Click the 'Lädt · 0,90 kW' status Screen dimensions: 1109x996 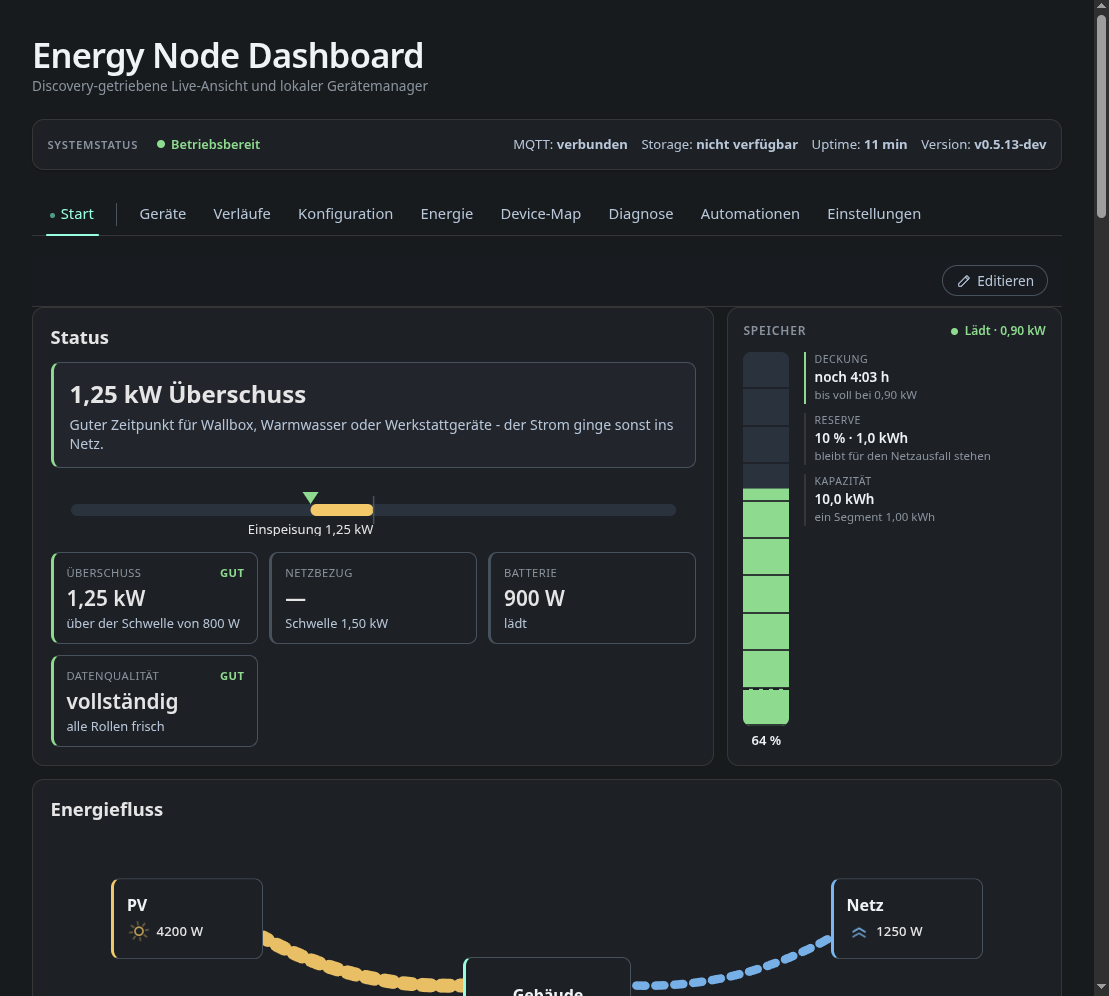click(998, 330)
